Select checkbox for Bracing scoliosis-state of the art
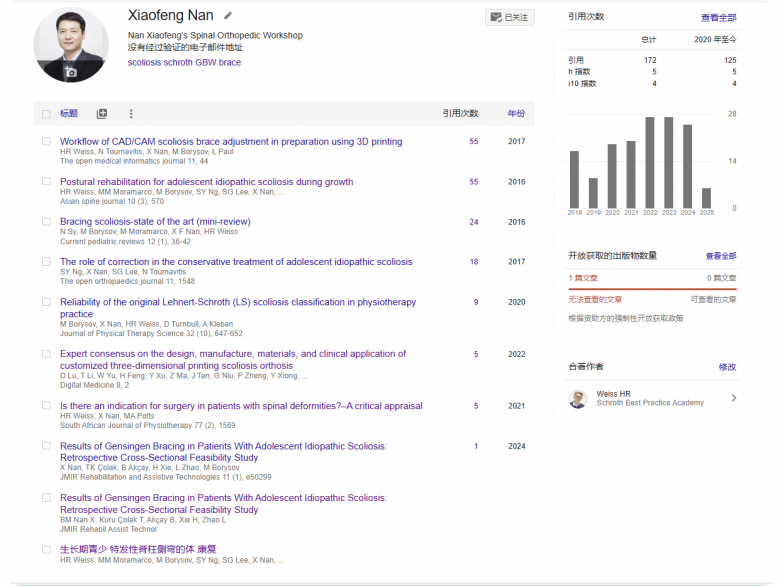 46,222
